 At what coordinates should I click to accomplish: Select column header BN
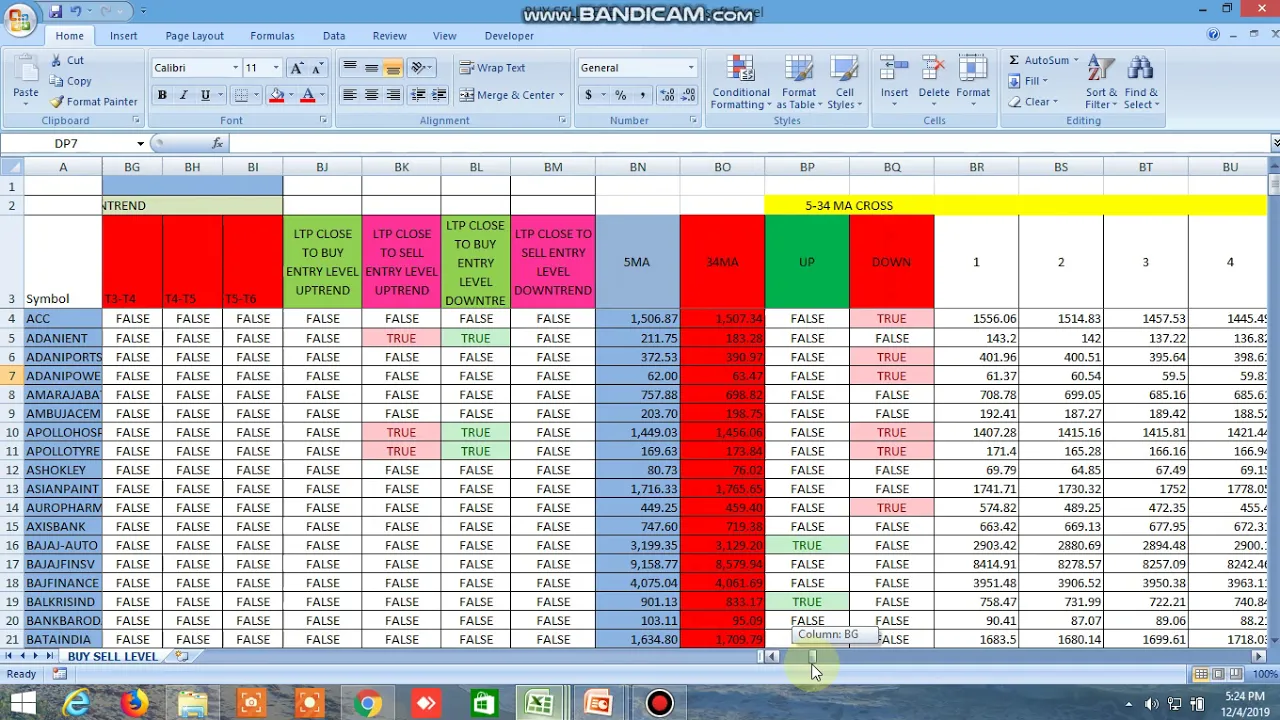[638, 167]
